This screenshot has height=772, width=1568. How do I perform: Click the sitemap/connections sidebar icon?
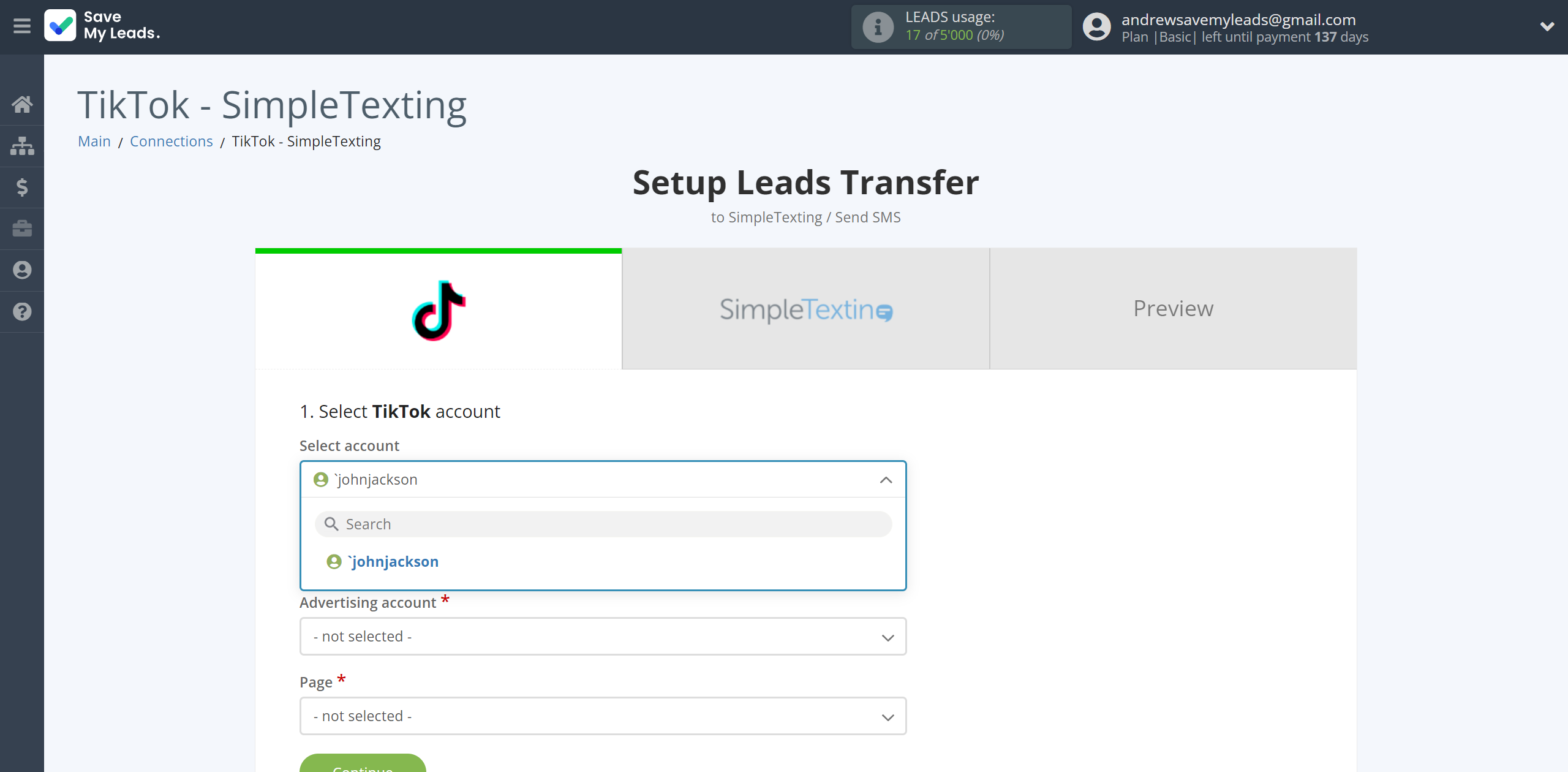pos(22,145)
